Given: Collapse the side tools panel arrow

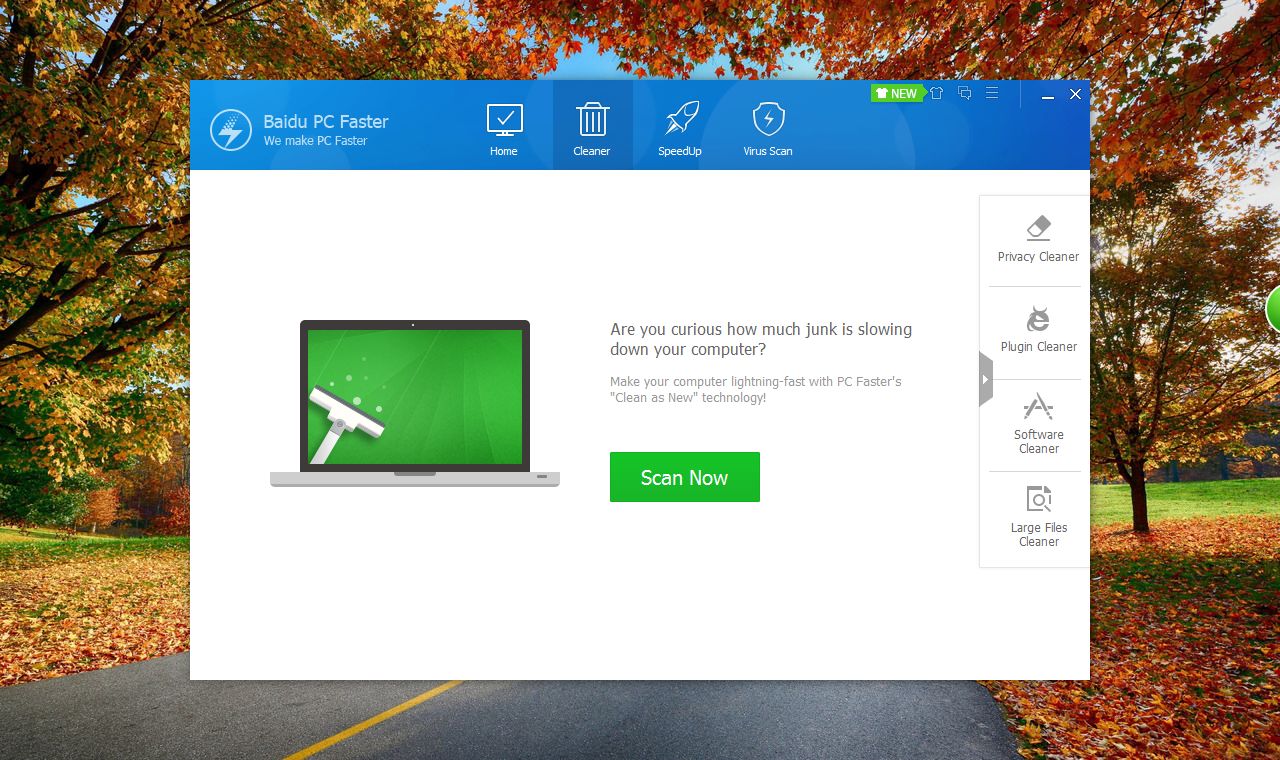Looking at the screenshot, I should 985,380.
